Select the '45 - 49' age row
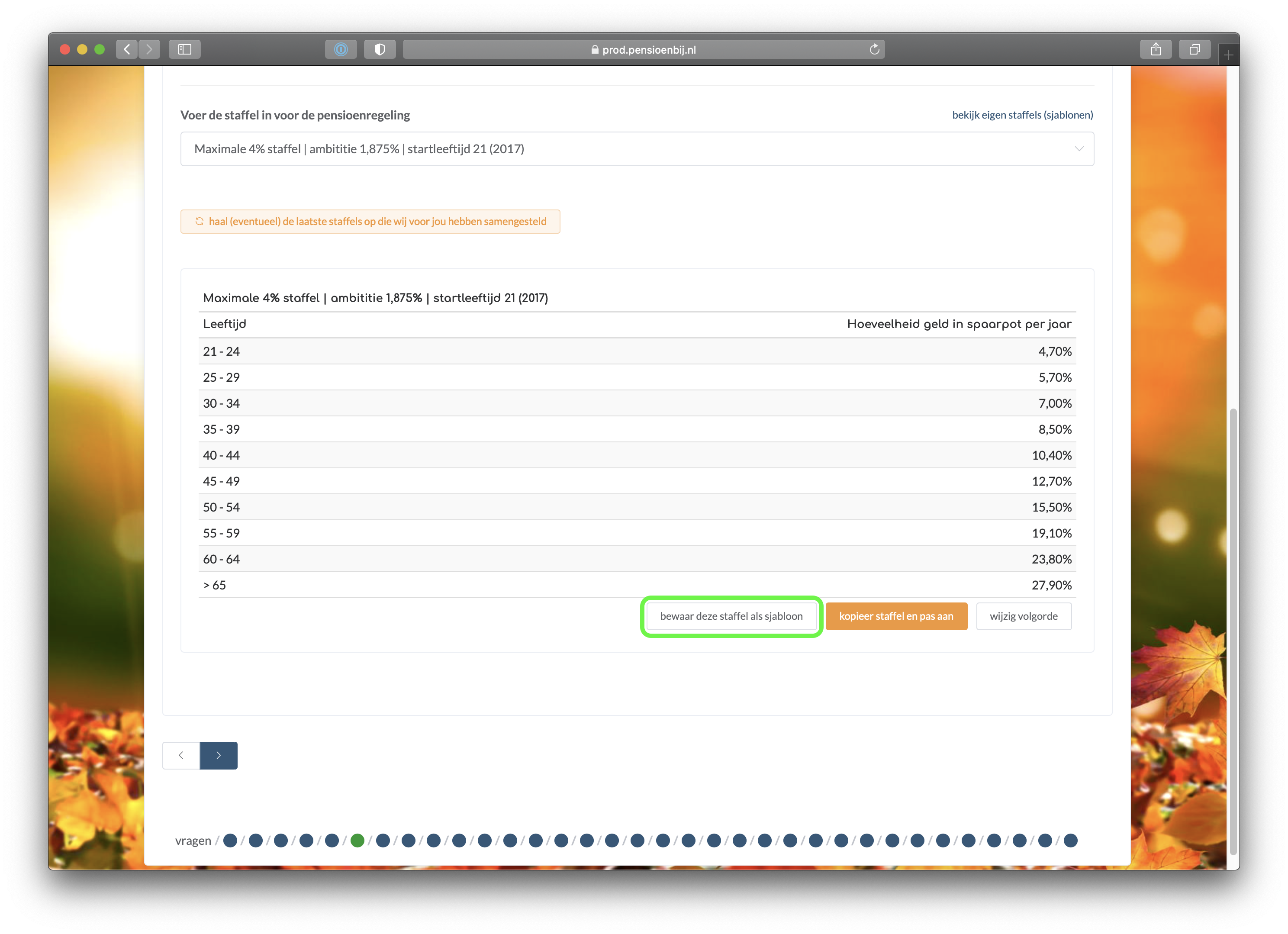Screen dimensions: 1288x934 (637, 481)
